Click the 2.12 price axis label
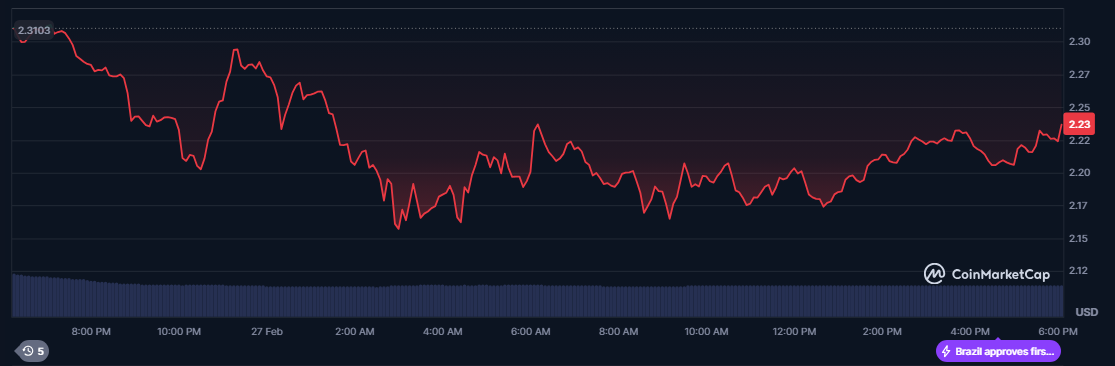The image size is (1115, 366). (x=1079, y=271)
